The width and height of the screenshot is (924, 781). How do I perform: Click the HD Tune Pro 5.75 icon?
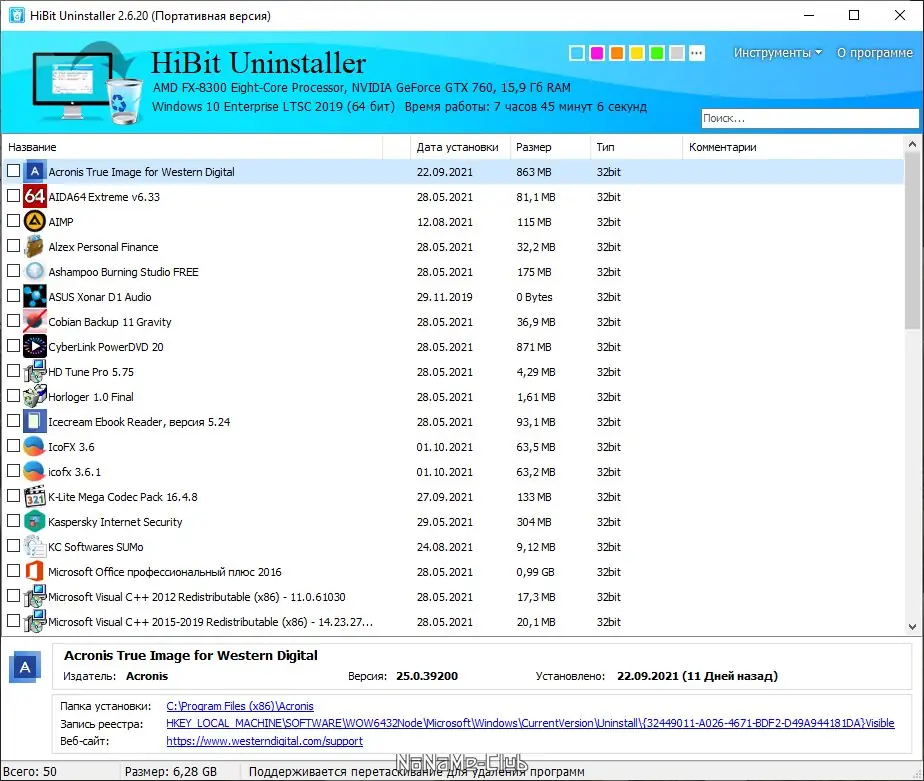click(x=35, y=371)
